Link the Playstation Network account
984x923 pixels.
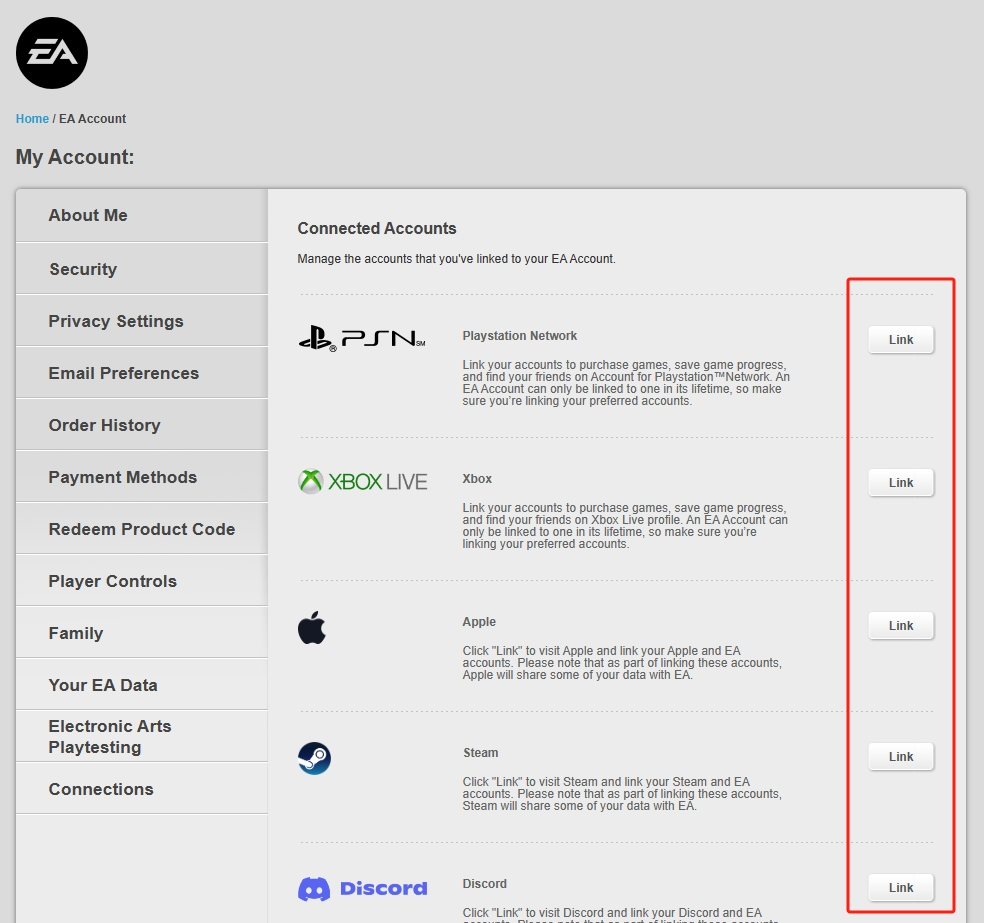901,339
